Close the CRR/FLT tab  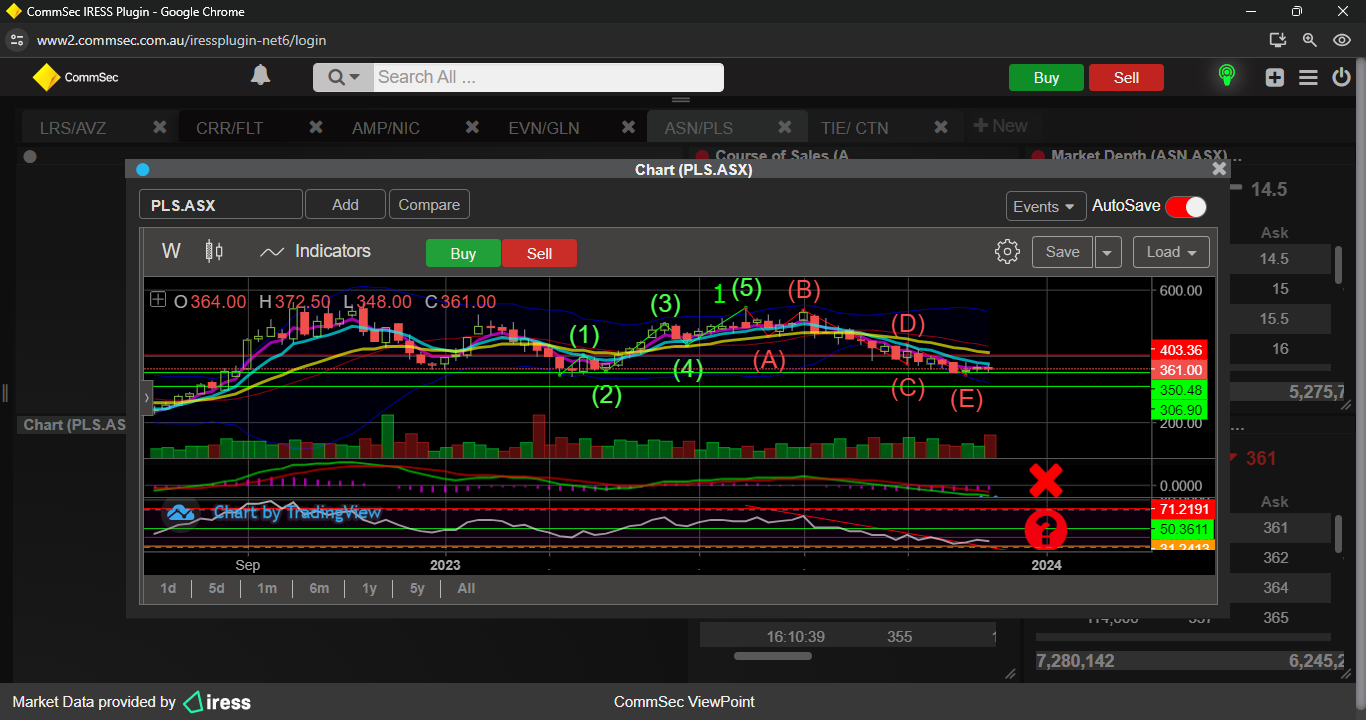click(316, 127)
